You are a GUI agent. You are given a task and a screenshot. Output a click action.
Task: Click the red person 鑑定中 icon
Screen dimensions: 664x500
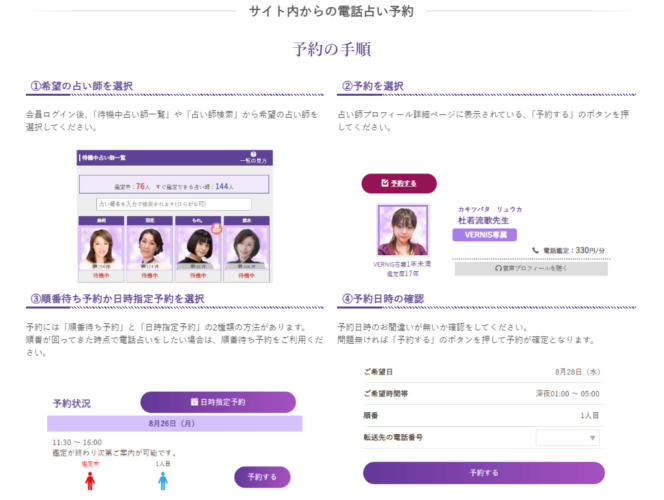tap(90, 480)
